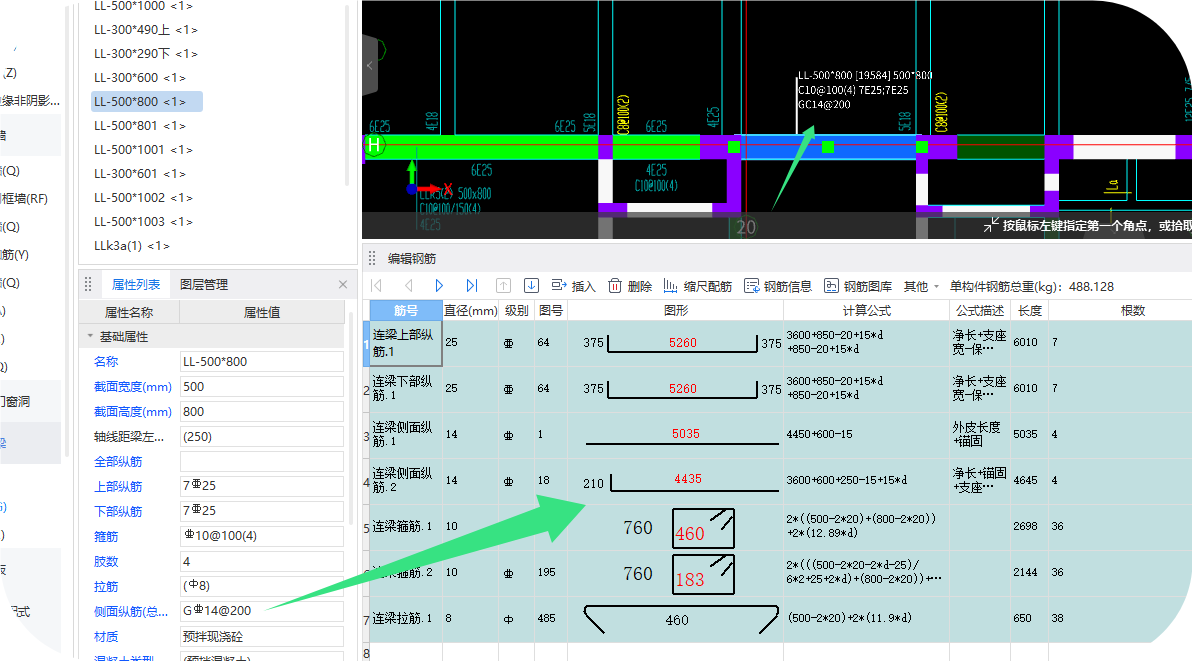
Task: Open 缩尺配筋 tool
Action: (x=697, y=286)
